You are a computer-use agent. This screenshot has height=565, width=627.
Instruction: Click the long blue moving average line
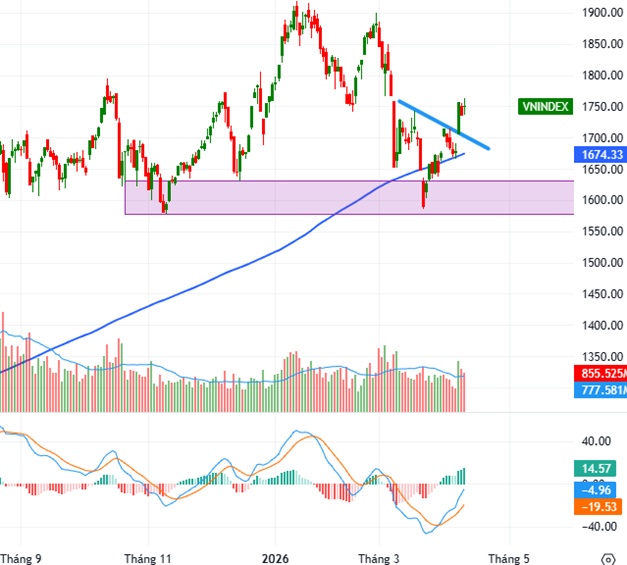tap(250, 248)
